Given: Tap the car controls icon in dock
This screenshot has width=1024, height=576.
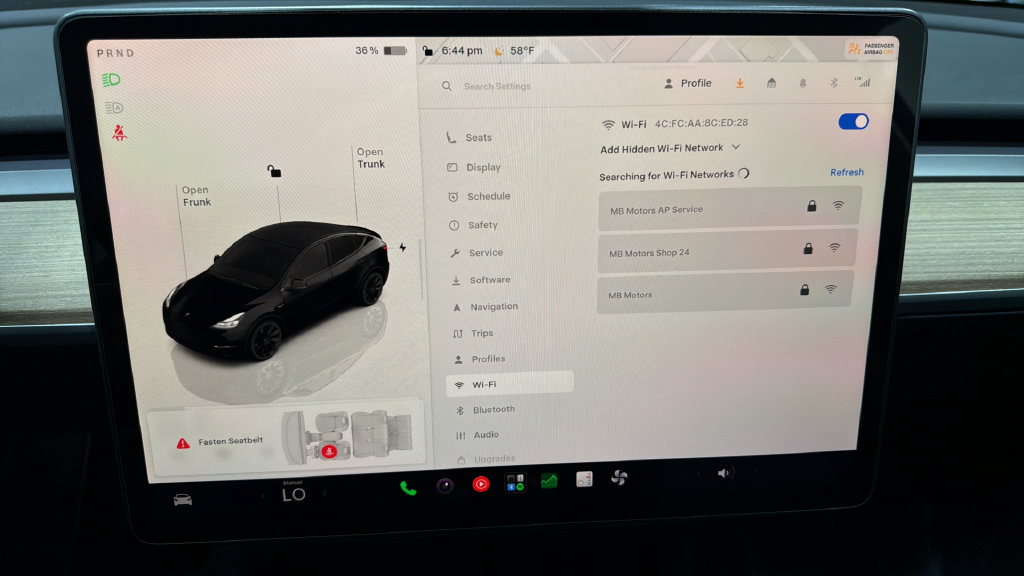Looking at the screenshot, I should (x=183, y=500).
